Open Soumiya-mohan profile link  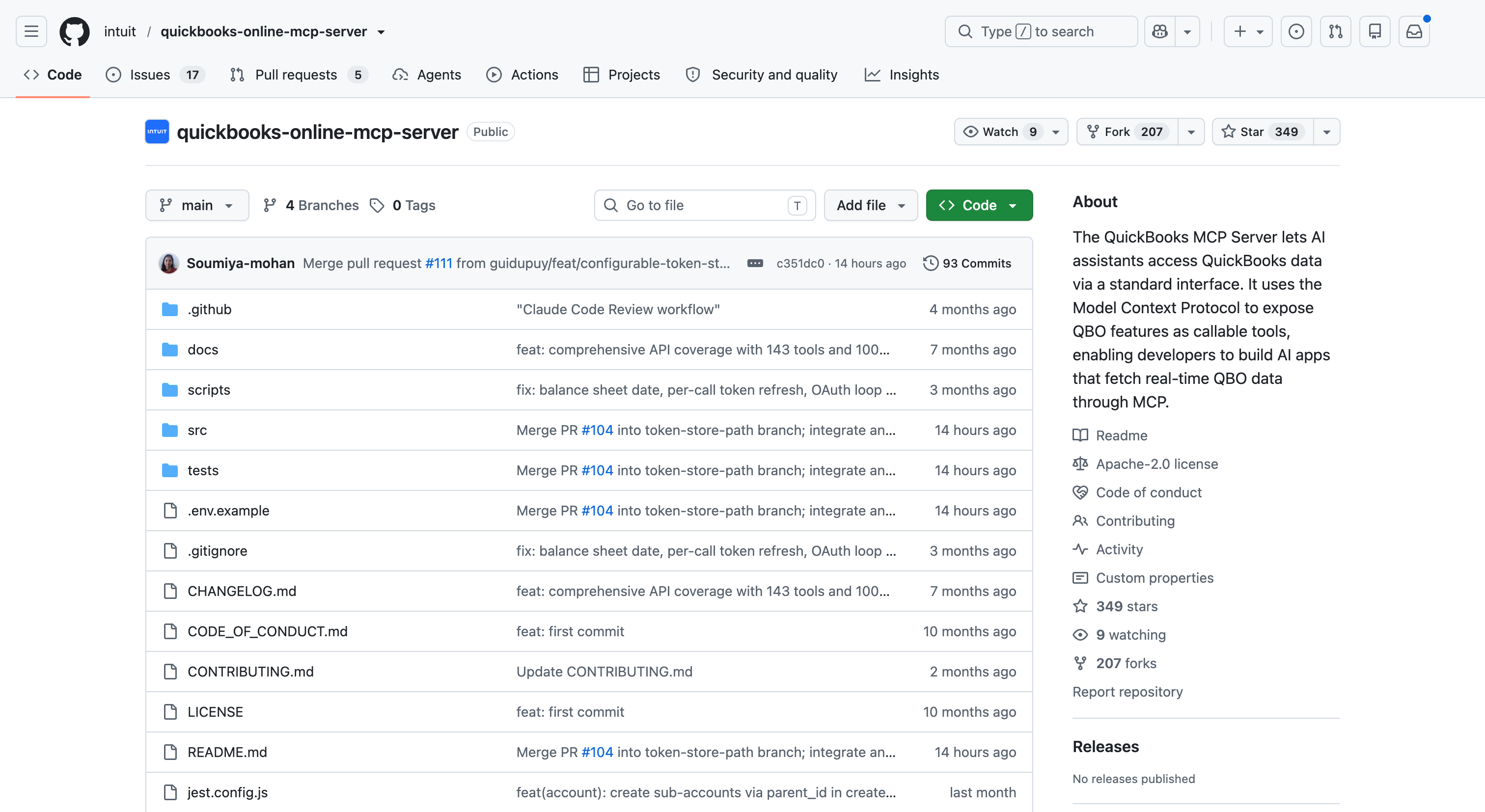coord(241,263)
